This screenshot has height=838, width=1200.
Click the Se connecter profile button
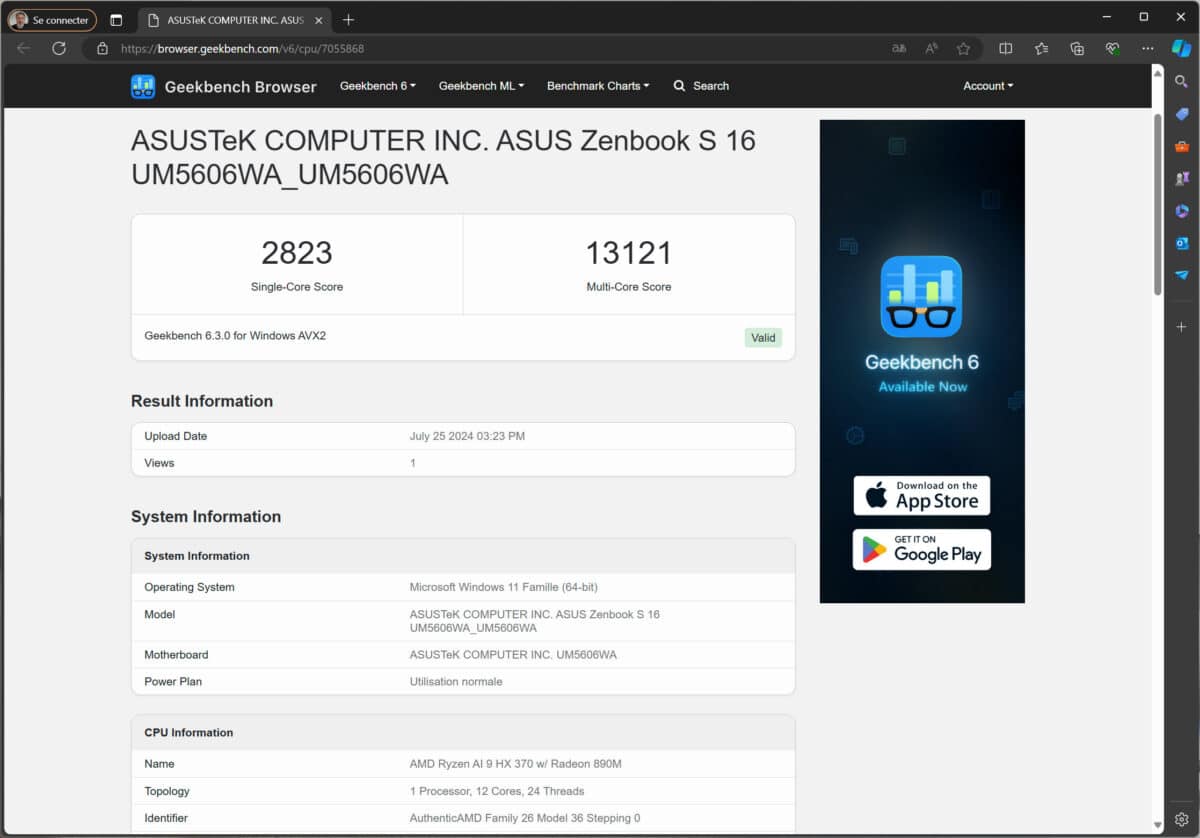pyautogui.click(x=52, y=20)
